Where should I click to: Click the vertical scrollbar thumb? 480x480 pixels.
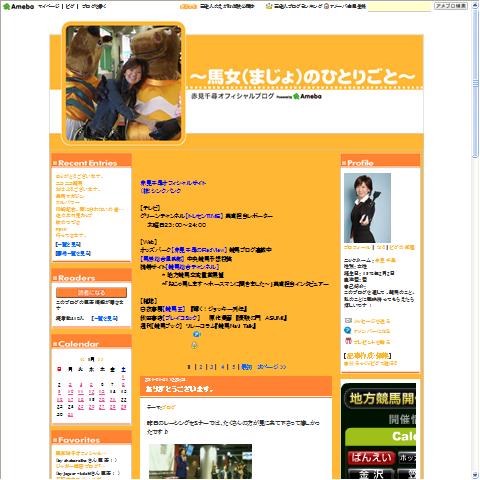[x=476, y=83]
